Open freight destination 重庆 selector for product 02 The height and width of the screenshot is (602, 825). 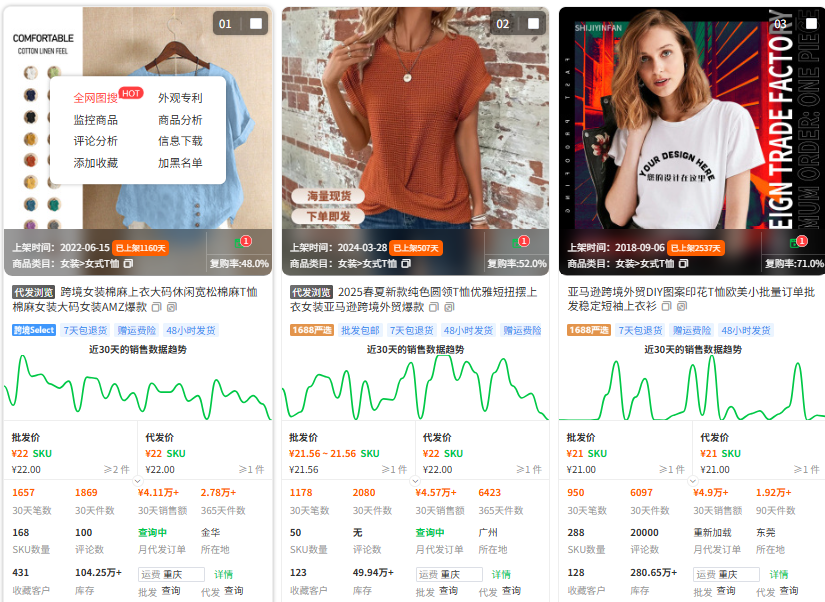[449, 574]
